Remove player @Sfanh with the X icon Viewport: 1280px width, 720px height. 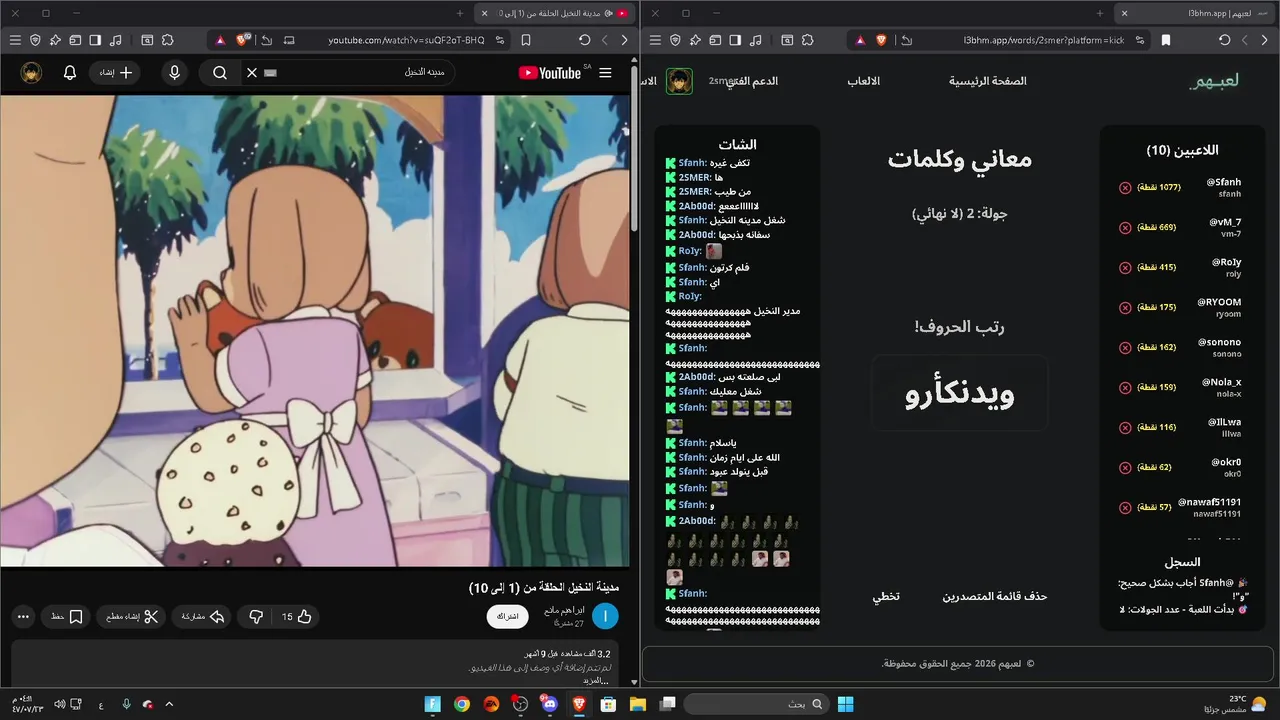click(x=1125, y=187)
